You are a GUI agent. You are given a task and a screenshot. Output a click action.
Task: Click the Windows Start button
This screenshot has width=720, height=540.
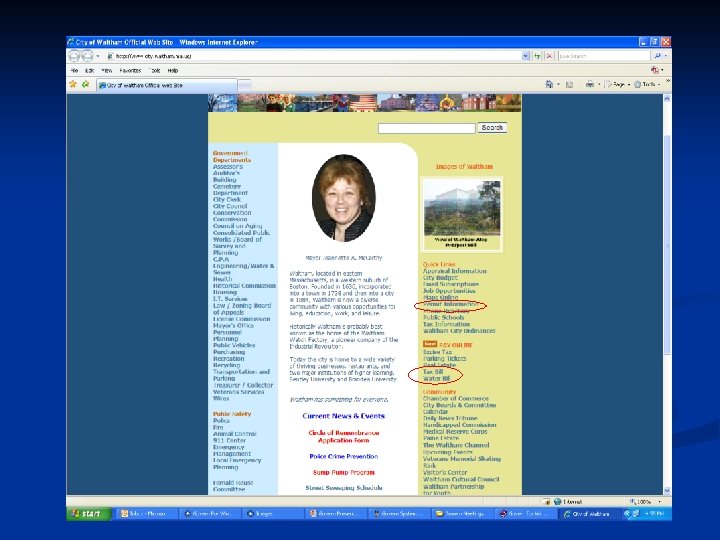[x=89, y=513]
